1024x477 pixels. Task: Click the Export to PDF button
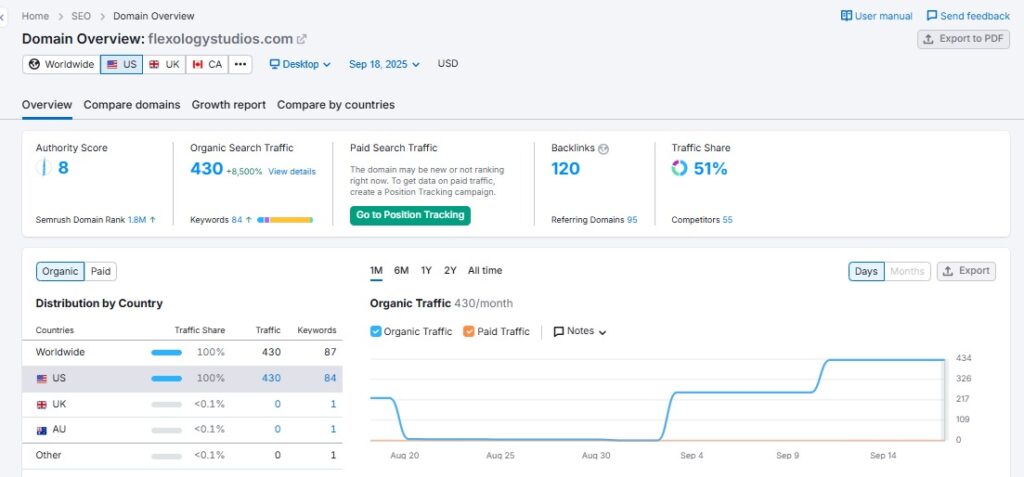click(x=963, y=39)
